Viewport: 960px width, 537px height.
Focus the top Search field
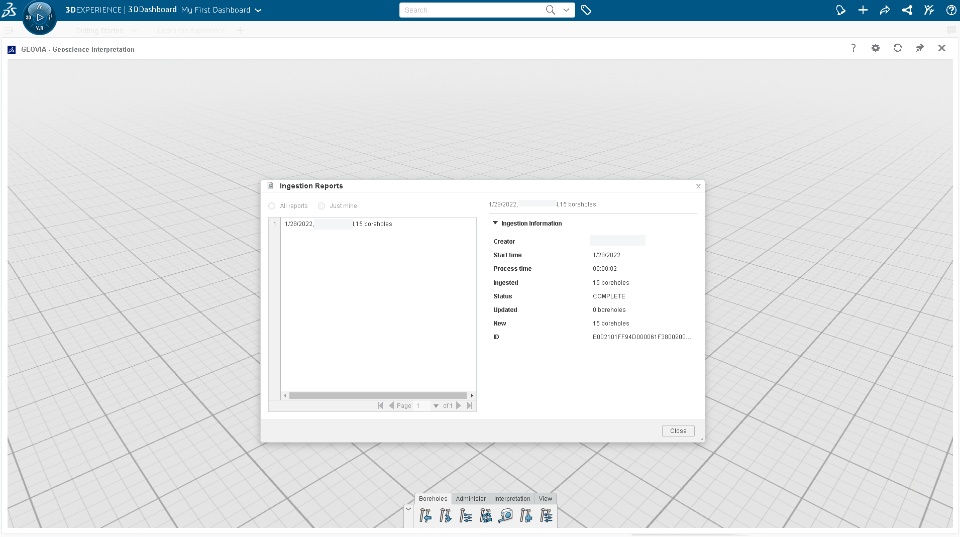pos(471,10)
